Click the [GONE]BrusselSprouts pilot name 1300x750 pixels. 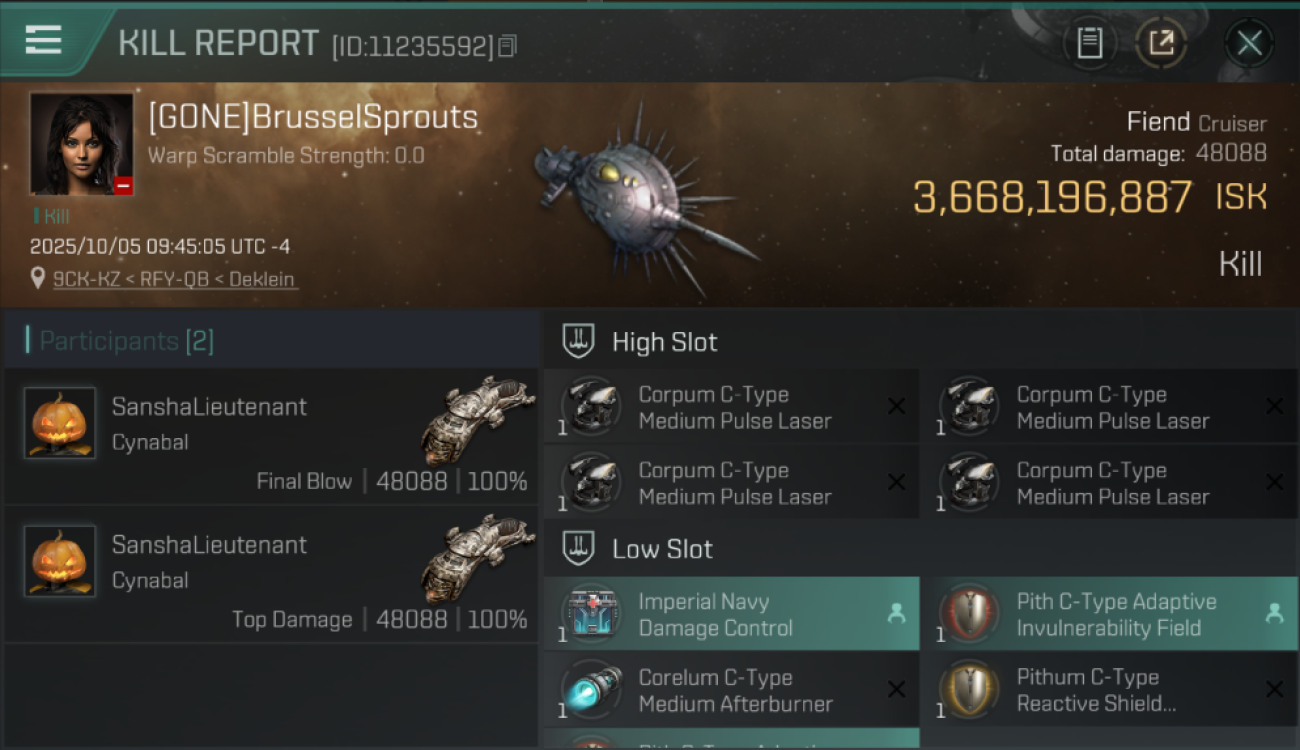click(x=313, y=117)
